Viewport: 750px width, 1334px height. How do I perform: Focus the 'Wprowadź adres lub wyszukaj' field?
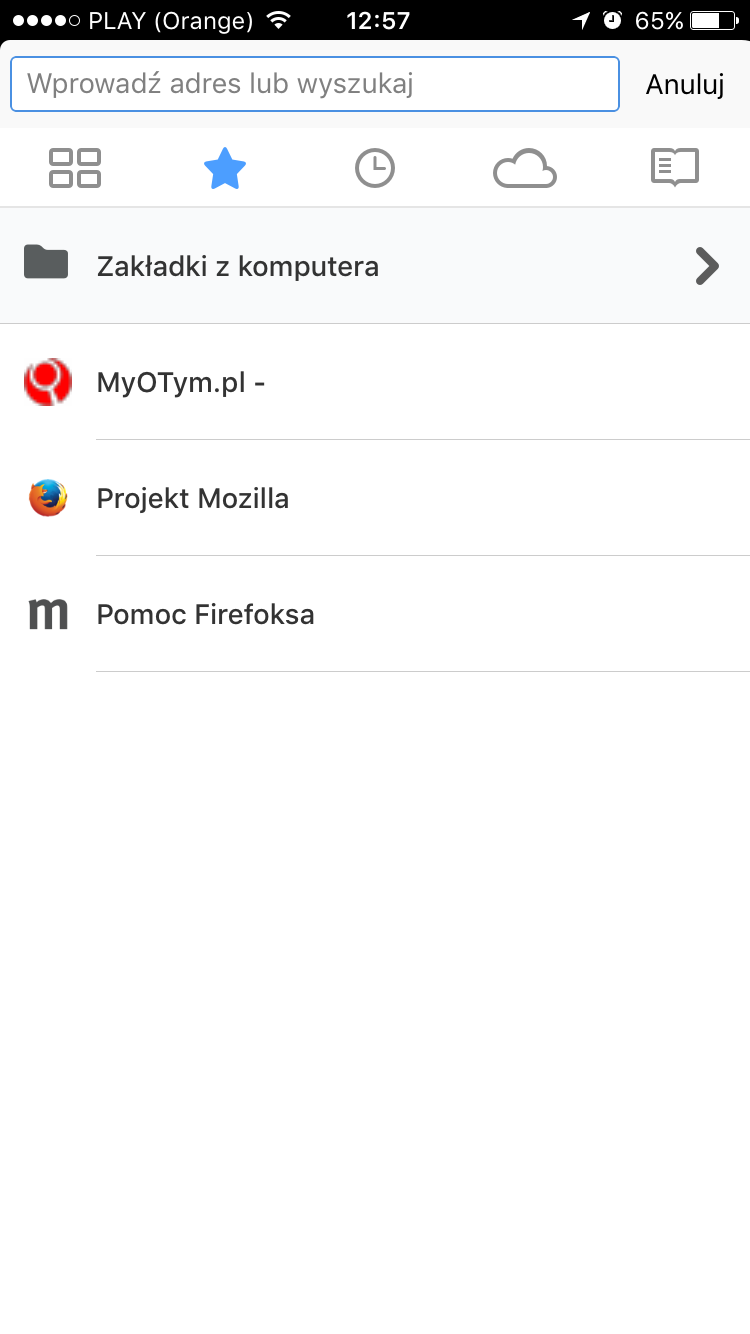(x=315, y=84)
